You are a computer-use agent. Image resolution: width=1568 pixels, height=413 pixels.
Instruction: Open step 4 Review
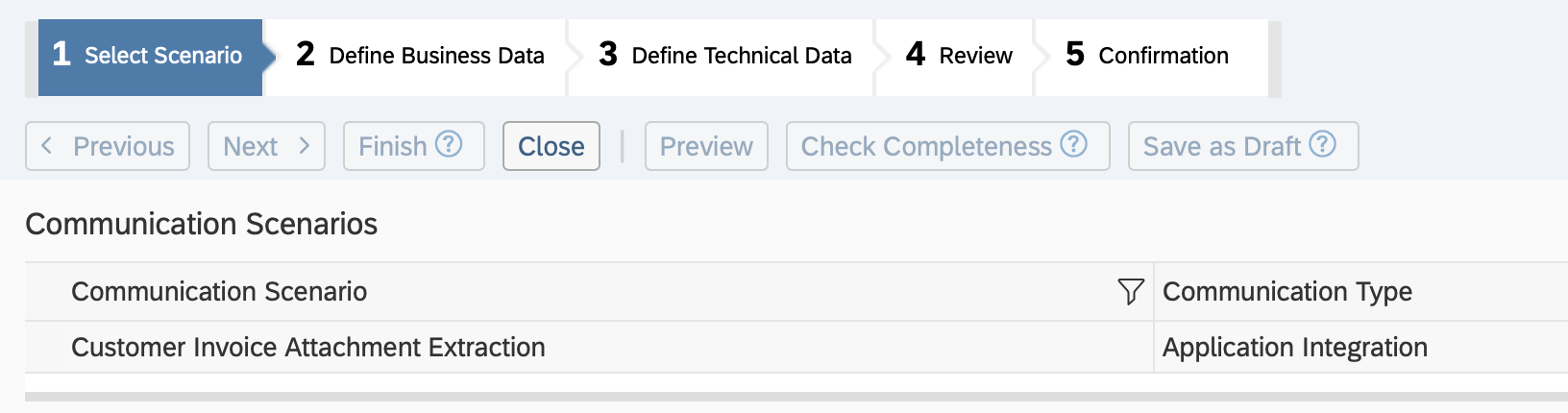(959, 56)
